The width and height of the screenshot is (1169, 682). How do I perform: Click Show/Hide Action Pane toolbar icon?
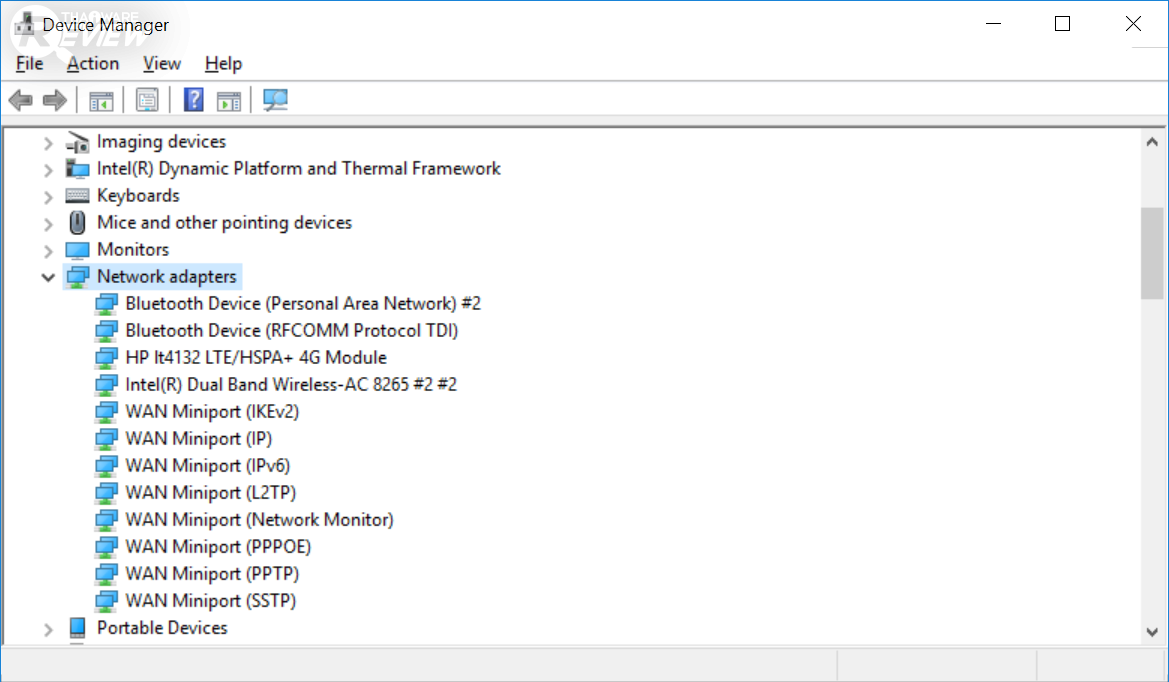point(229,100)
